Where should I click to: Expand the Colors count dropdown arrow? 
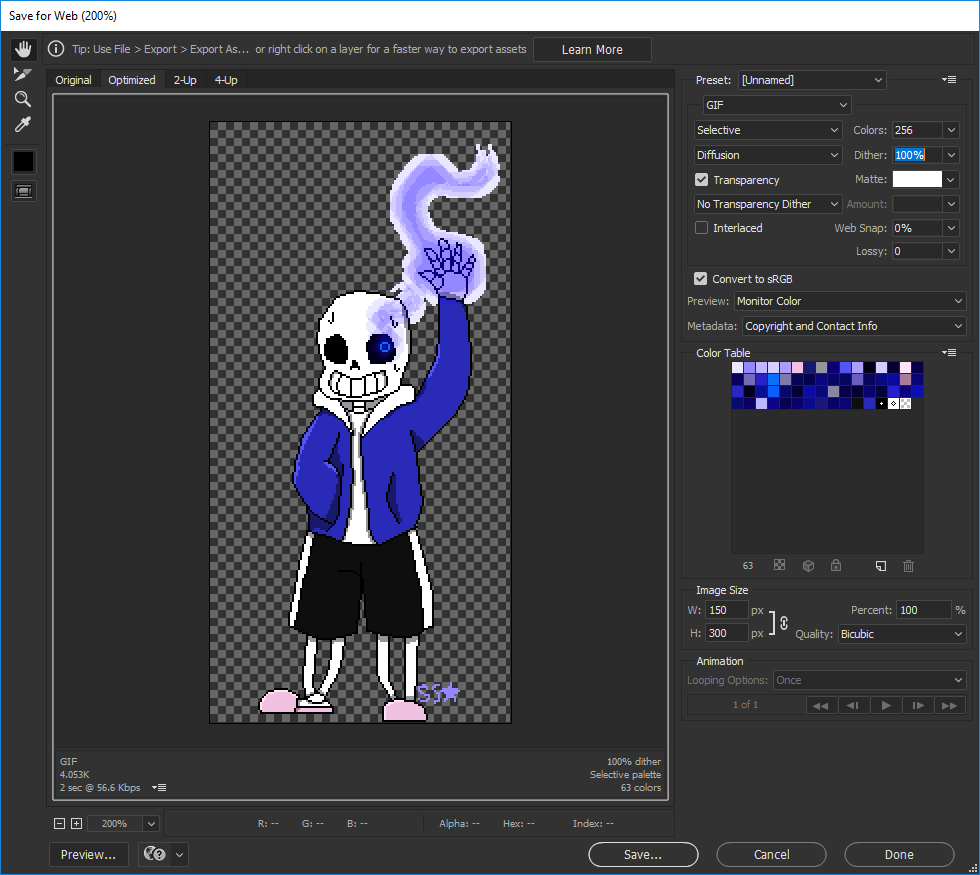coord(951,130)
